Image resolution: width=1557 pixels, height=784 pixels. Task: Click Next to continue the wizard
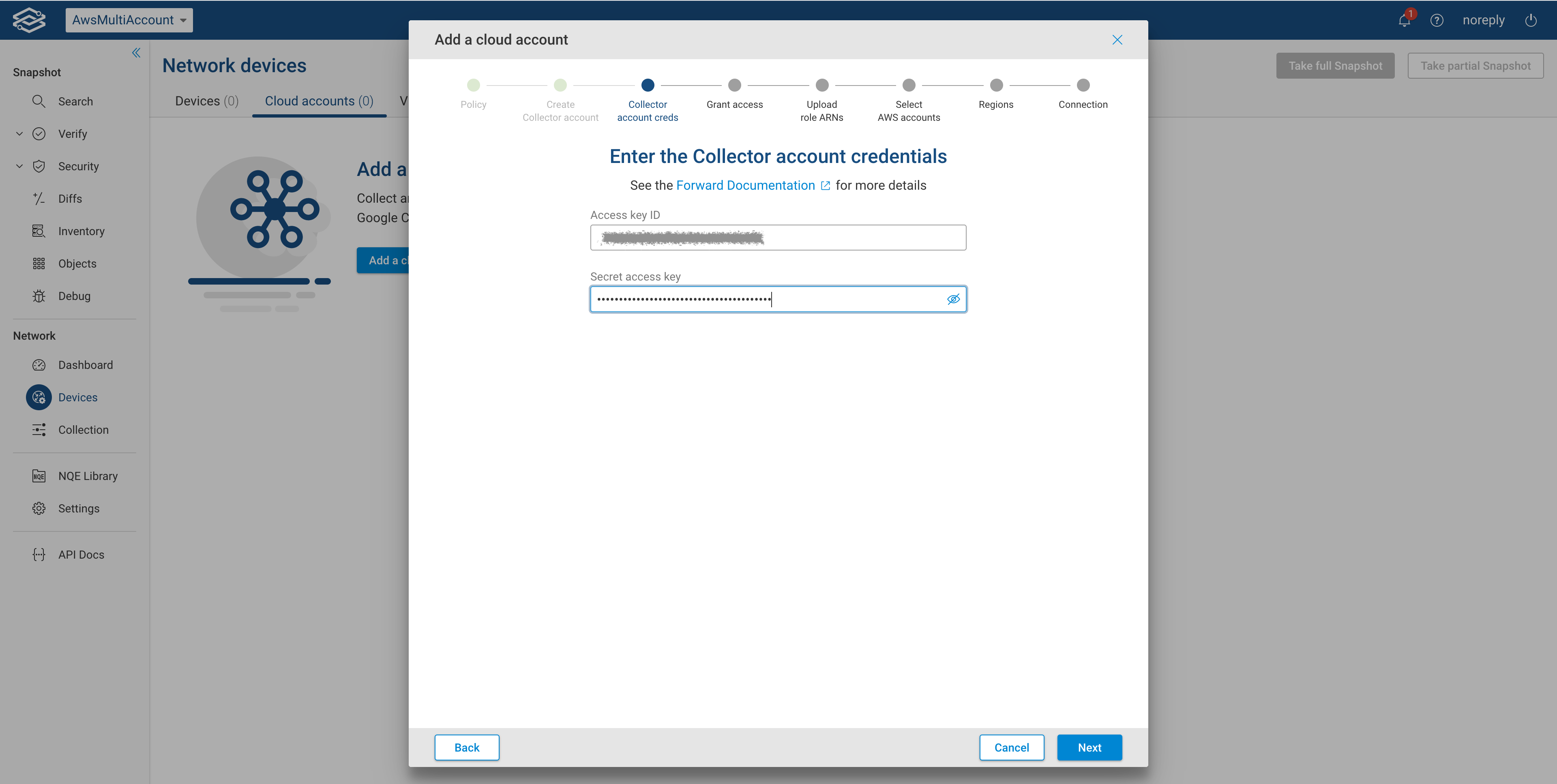point(1089,747)
